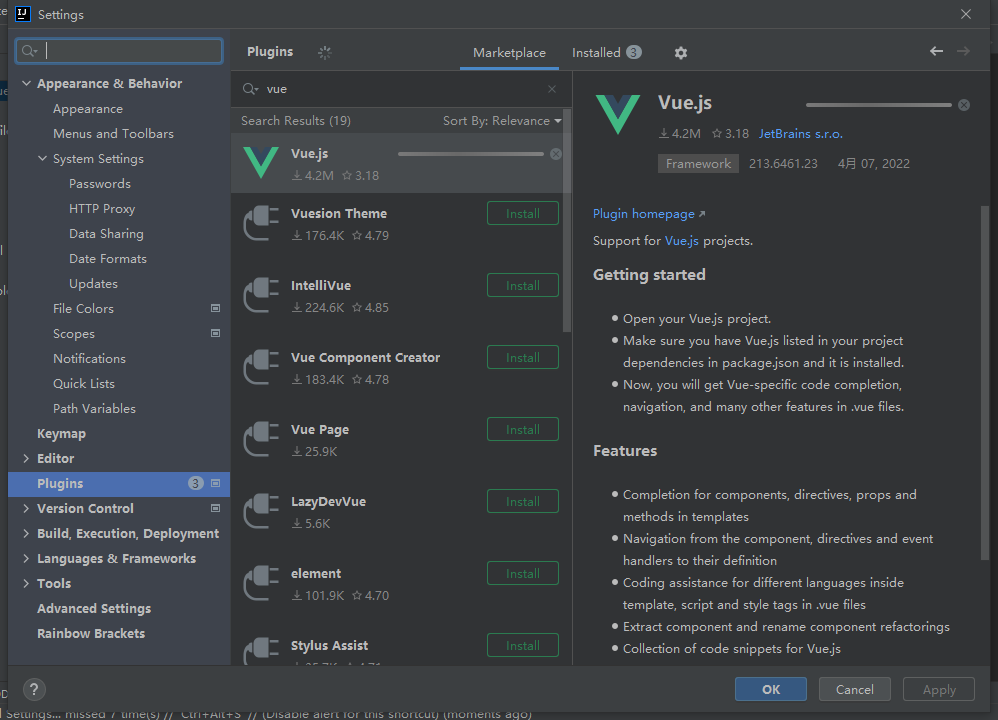
Task: Collapse the System Settings node
Action: click(43, 159)
